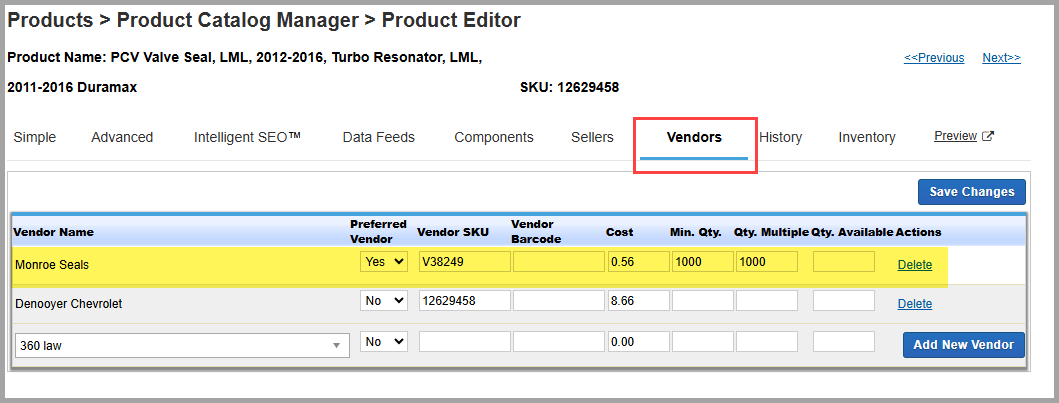Click the Preferred Vendor column header

[x=378, y=232]
